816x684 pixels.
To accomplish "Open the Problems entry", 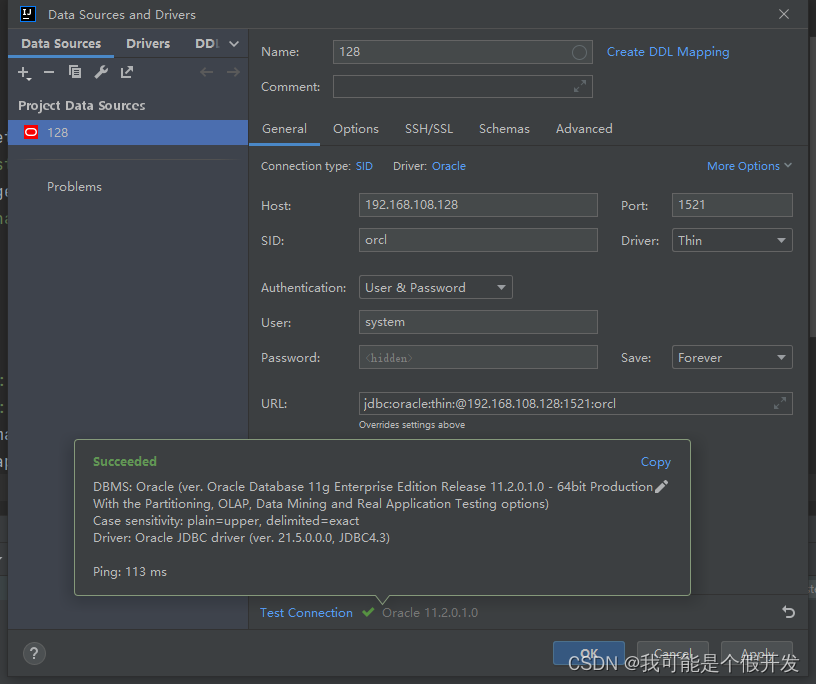I will [x=74, y=187].
